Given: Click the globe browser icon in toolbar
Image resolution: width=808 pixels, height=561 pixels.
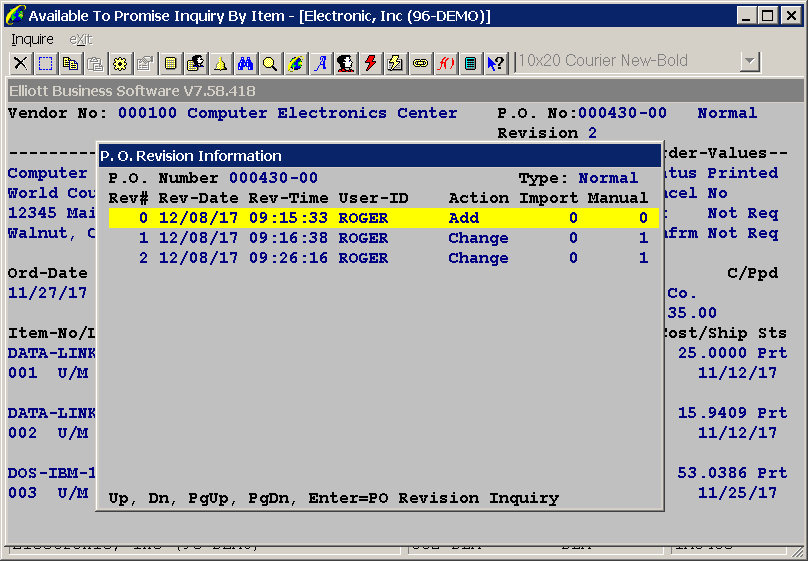Looking at the screenshot, I should click(295, 63).
